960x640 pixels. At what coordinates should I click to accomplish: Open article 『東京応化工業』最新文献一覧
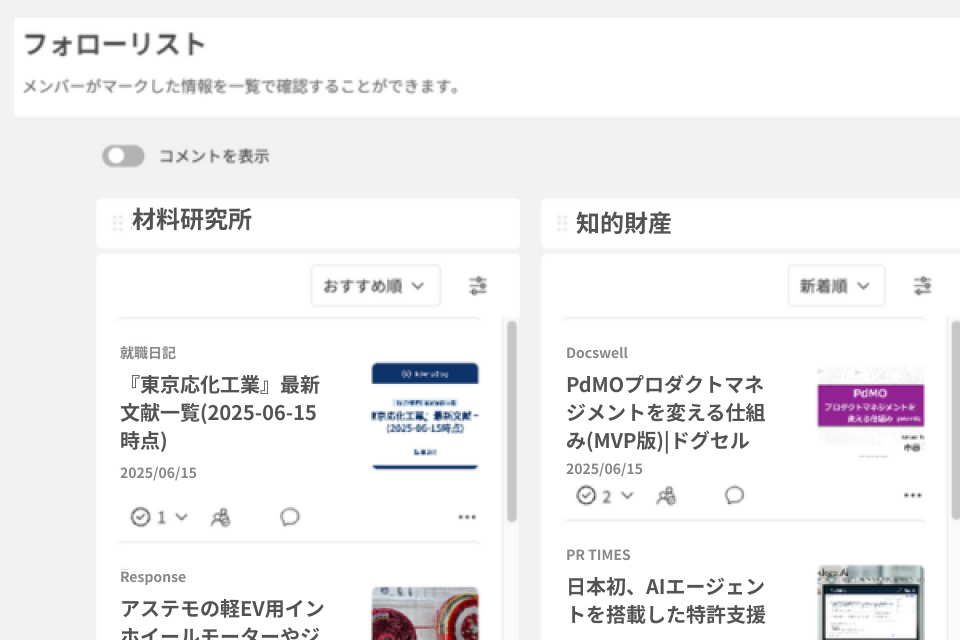(220, 413)
